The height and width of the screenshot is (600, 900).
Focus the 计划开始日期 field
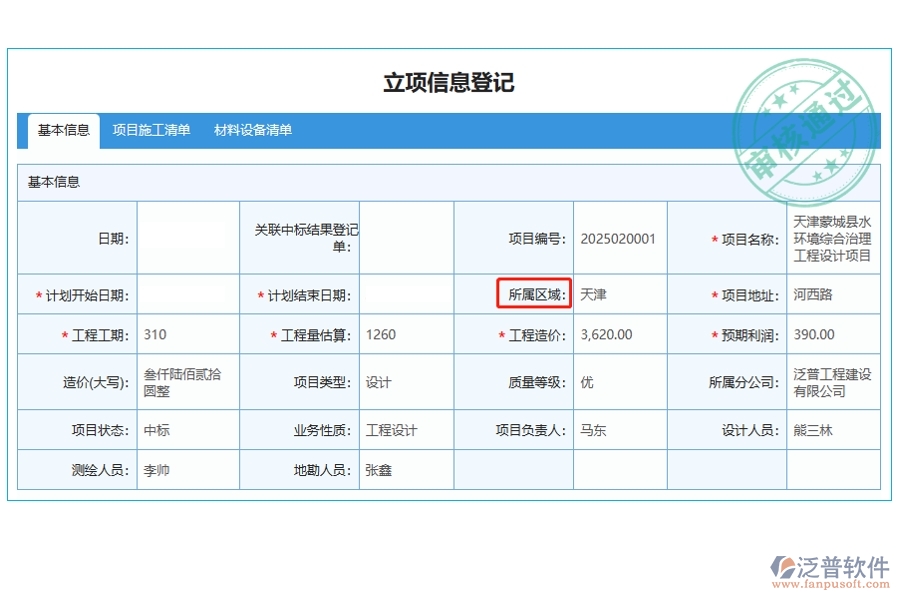188,295
